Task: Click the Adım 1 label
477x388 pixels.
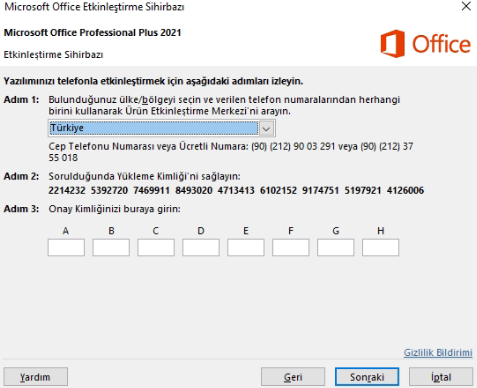Action: coord(21,100)
